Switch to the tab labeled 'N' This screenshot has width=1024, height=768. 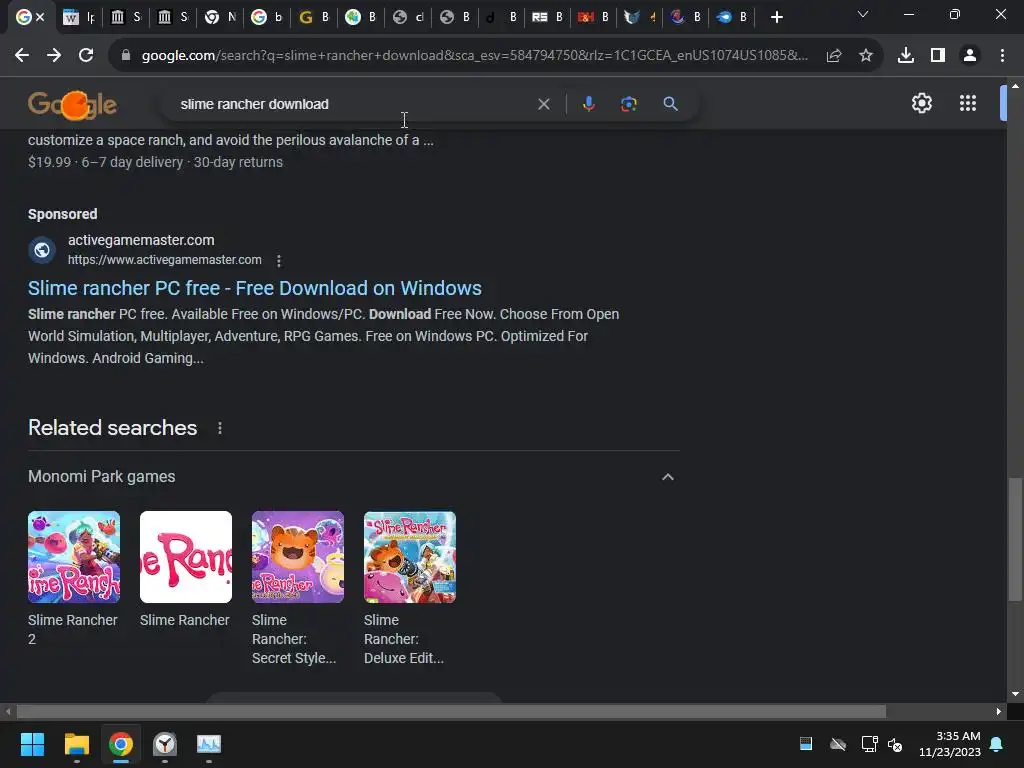(x=220, y=18)
